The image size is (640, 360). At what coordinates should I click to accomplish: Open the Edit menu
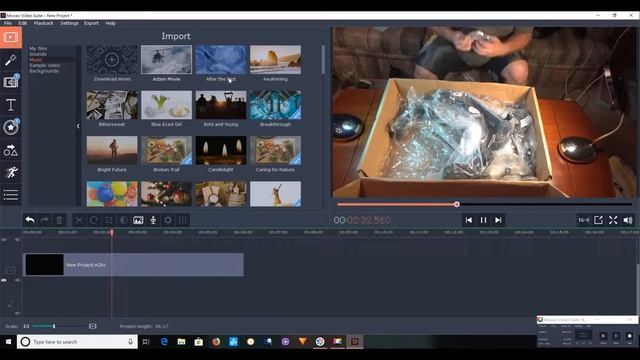tap(22, 23)
